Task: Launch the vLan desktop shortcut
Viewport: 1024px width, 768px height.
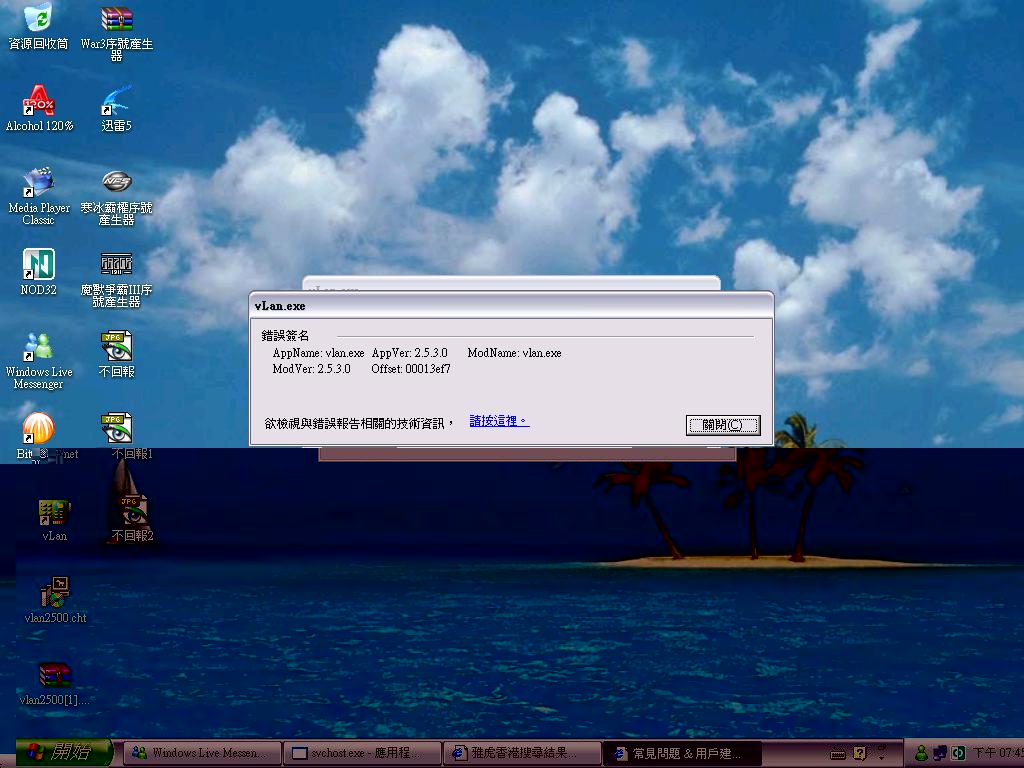Action: [54, 512]
